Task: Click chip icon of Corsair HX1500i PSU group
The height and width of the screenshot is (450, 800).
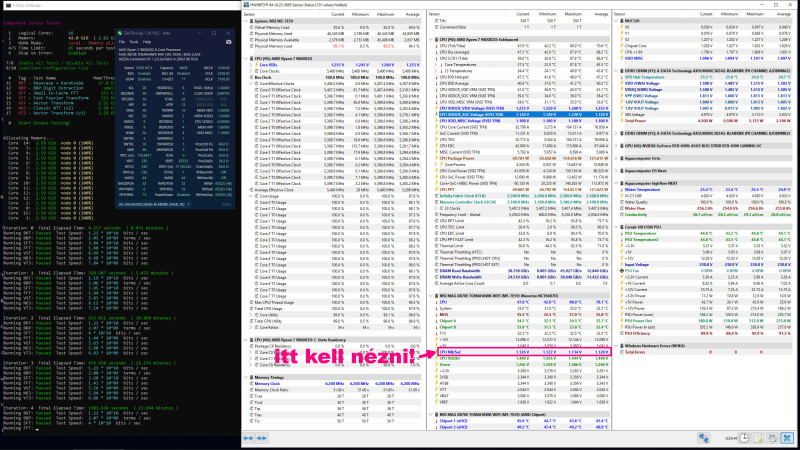Action: (622, 227)
